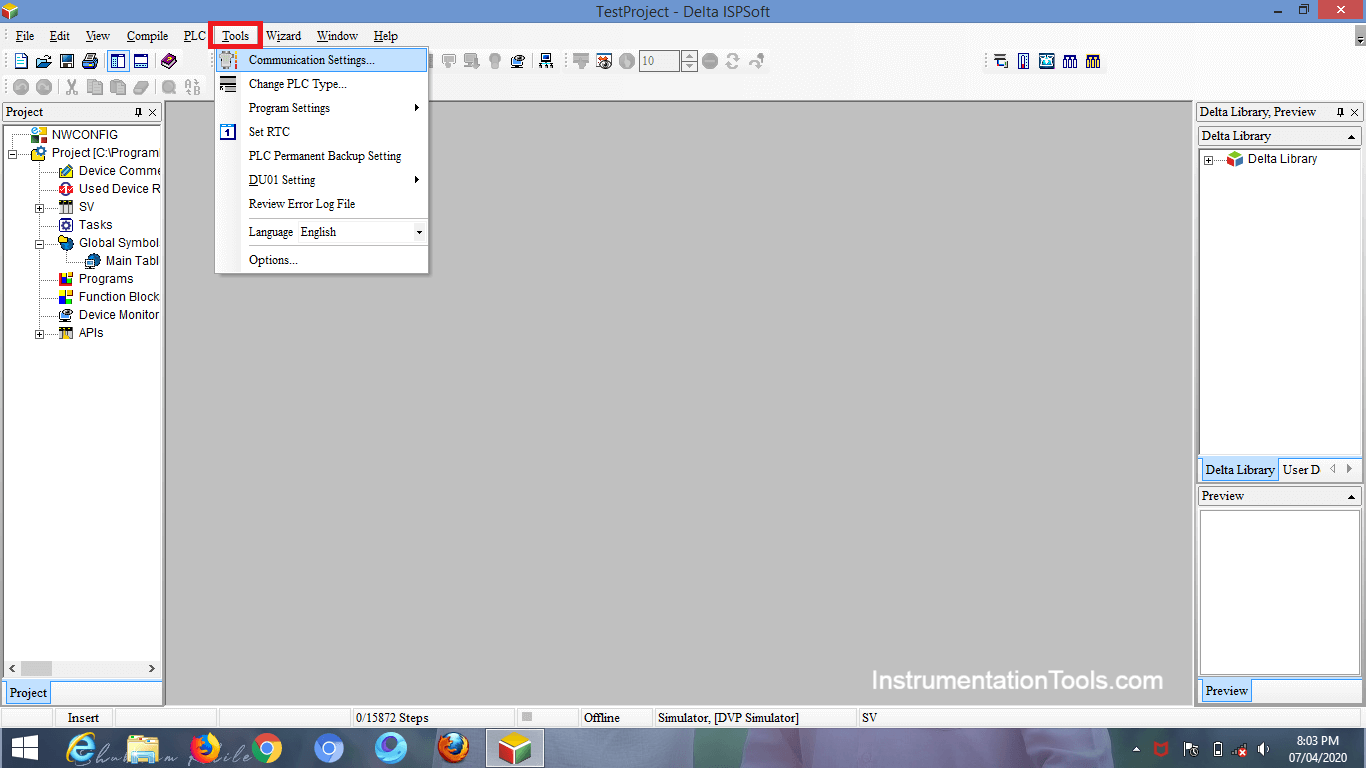Open Internet Explorer from the taskbar
The height and width of the screenshot is (768, 1366).
[81, 748]
